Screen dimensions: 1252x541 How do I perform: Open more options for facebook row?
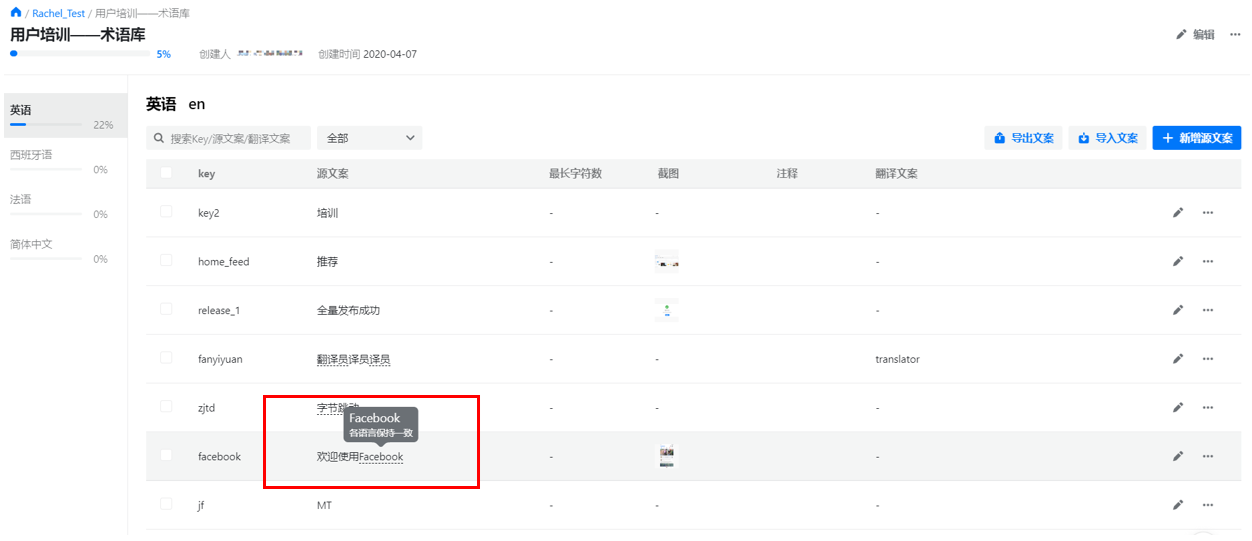click(x=1208, y=457)
